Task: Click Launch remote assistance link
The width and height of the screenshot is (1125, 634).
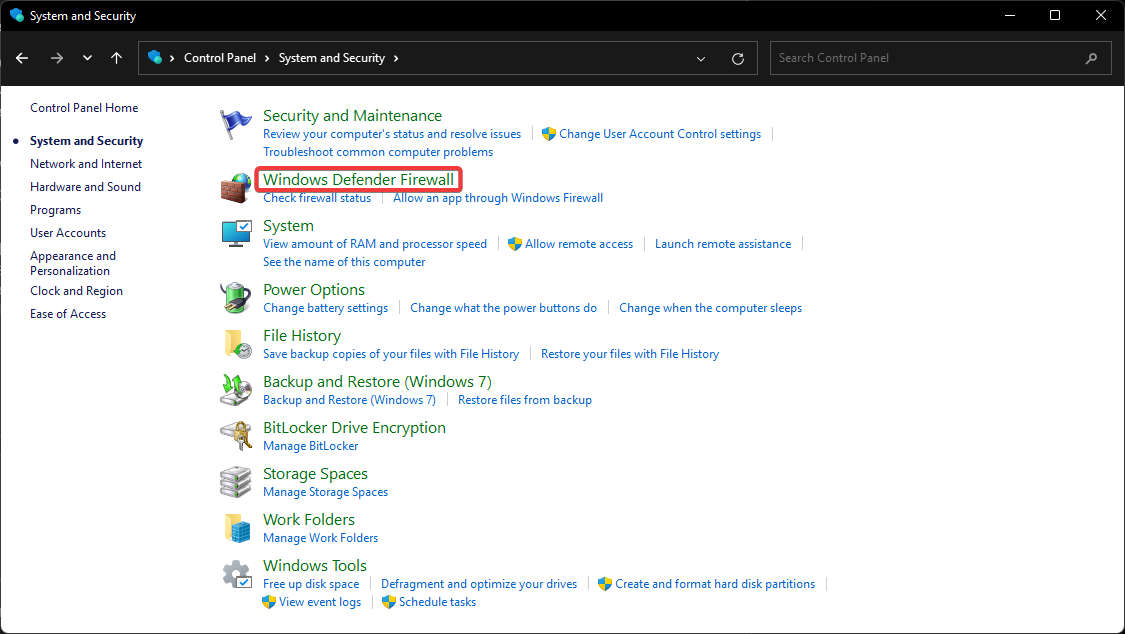Action: pyautogui.click(x=723, y=244)
